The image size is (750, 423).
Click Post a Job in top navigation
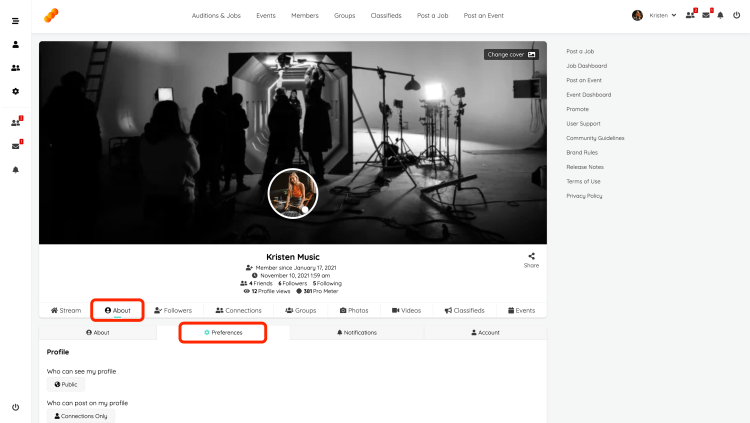point(432,15)
